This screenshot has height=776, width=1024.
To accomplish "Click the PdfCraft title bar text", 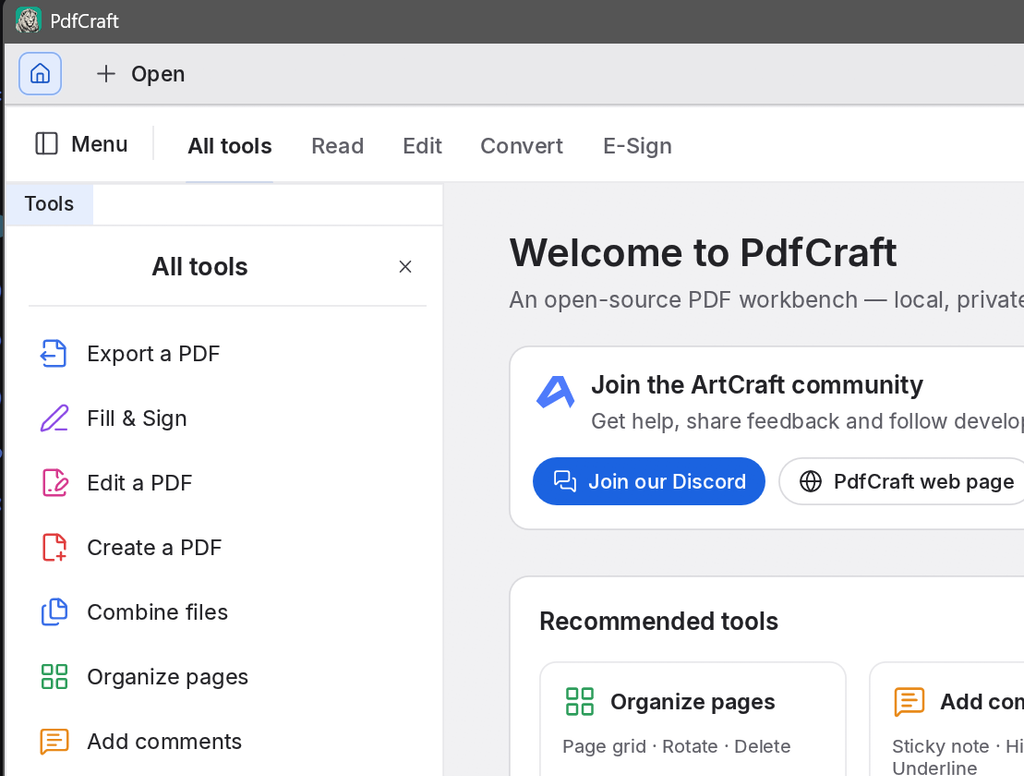I will pyautogui.click(x=84, y=21).
